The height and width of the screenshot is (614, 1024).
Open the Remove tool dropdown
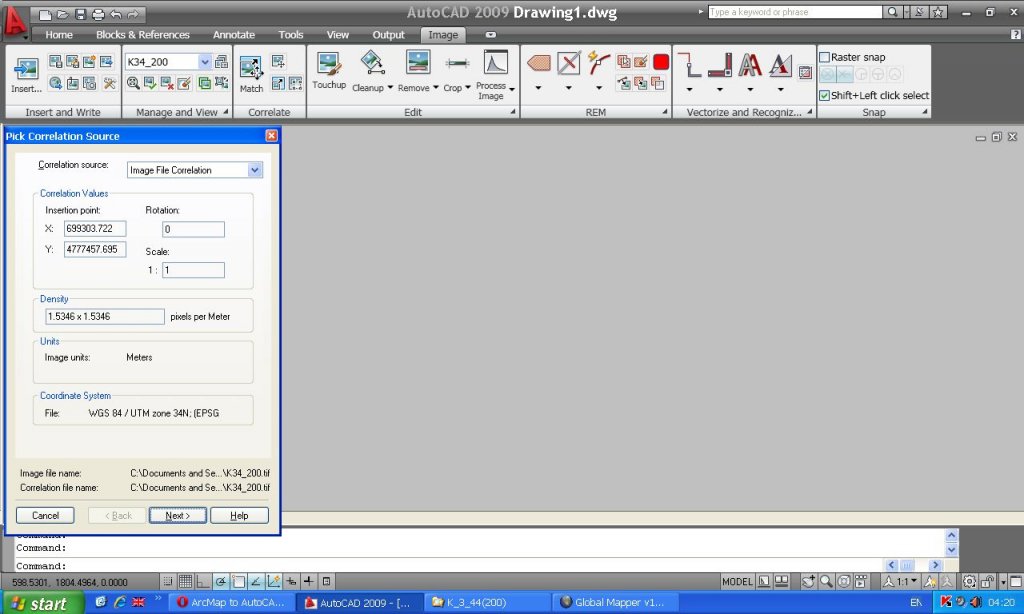pos(435,88)
